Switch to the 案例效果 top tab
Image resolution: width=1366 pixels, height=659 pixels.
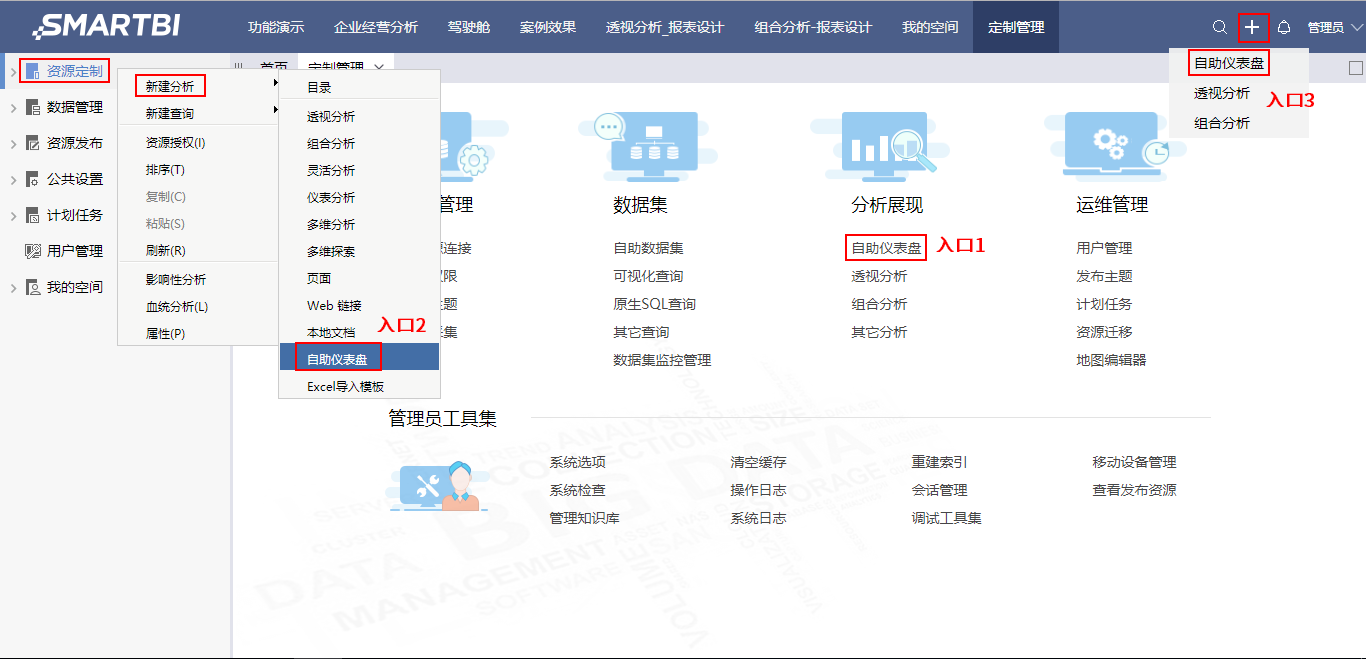click(548, 27)
